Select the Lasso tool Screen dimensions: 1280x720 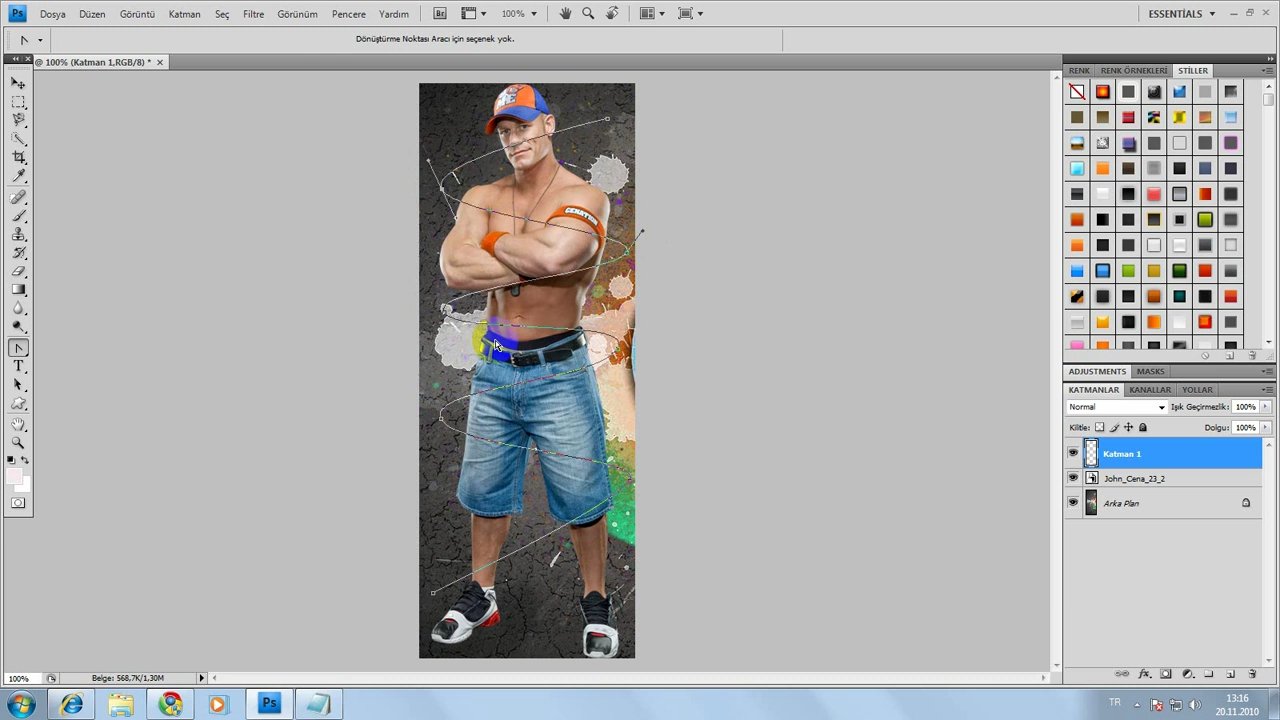point(18,120)
